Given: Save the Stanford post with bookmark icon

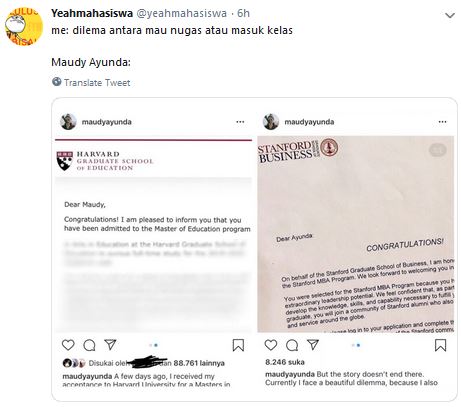Looking at the screenshot, I should 440,345.
